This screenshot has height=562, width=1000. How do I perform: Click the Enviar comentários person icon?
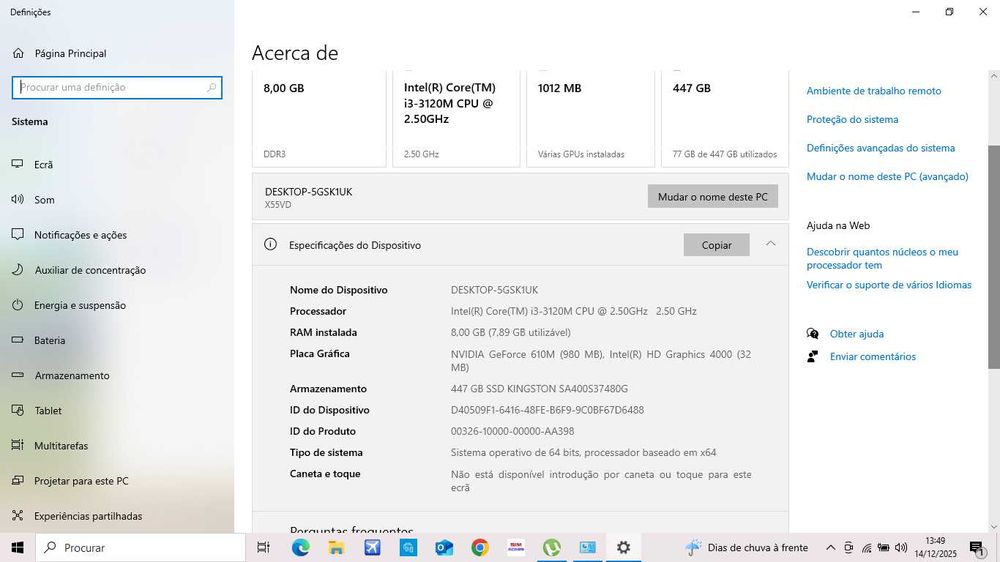tap(812, 357)
